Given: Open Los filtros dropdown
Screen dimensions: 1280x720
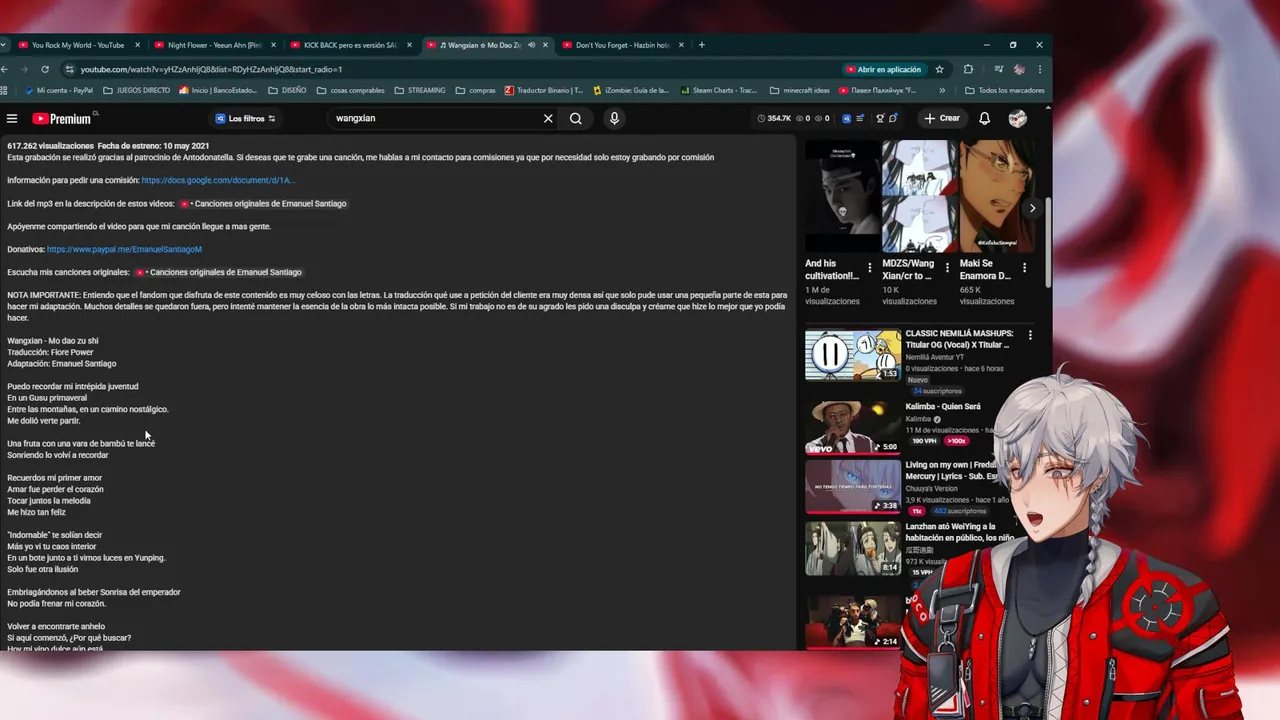Looking at the screenshot, I should [x=246, y=118].
